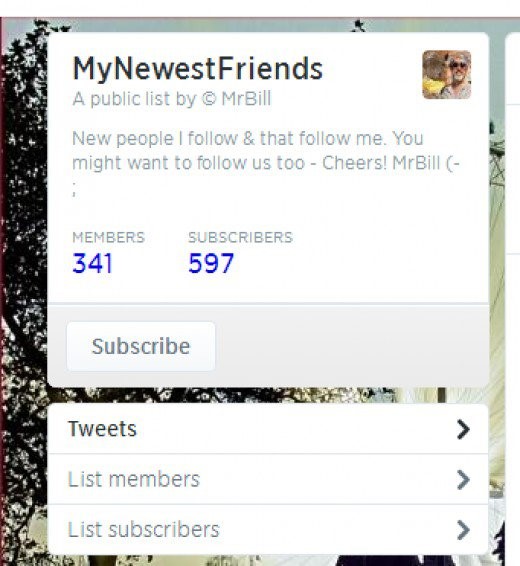Image resolution: width=520 pixels, height=566 pixels.
Task: Click the gray footer bar beside Subscribe
Action: tap(352, 346)
